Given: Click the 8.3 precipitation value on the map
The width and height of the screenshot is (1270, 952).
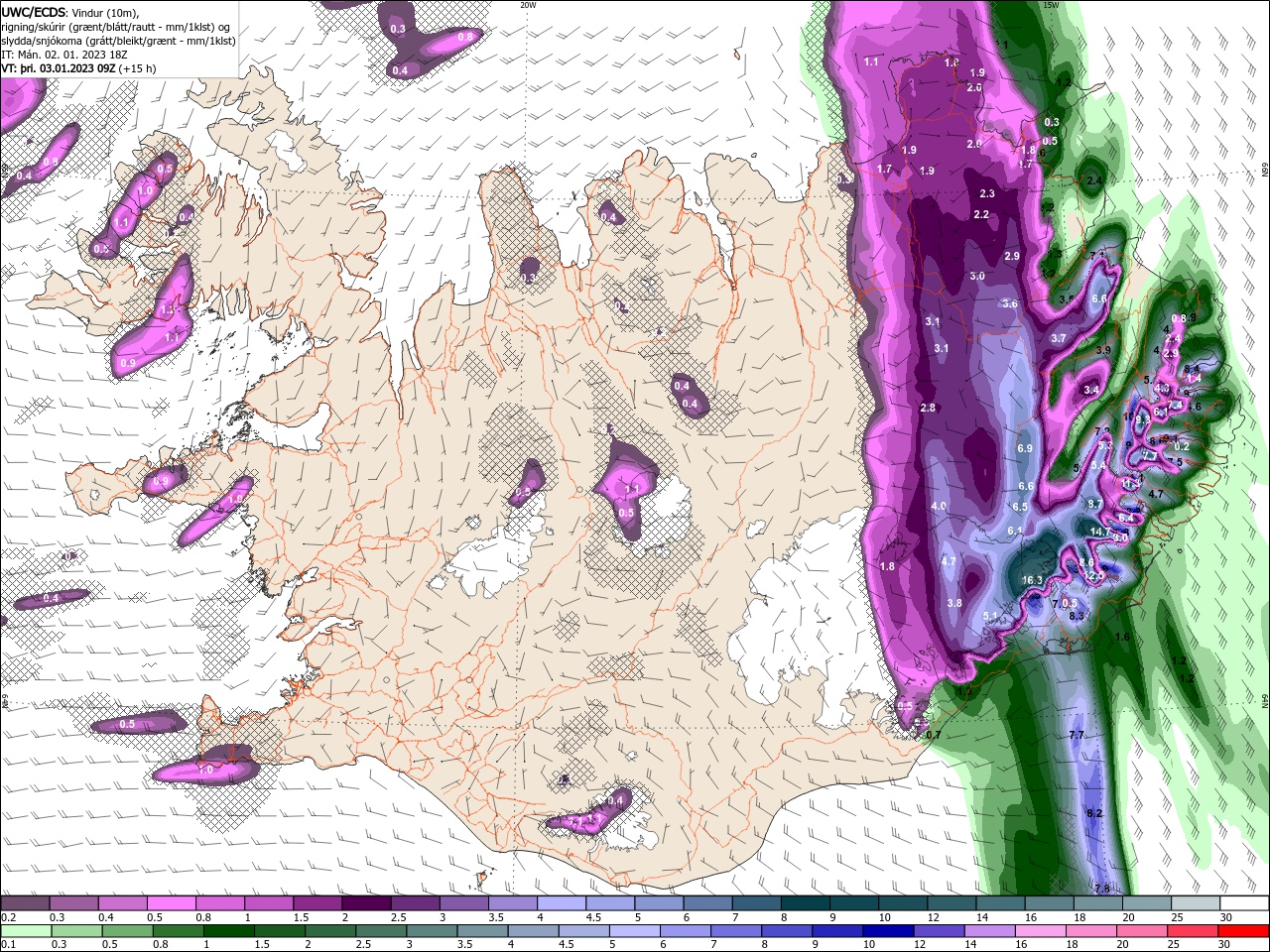Looking at the screenshot, I should [1078, 616].
